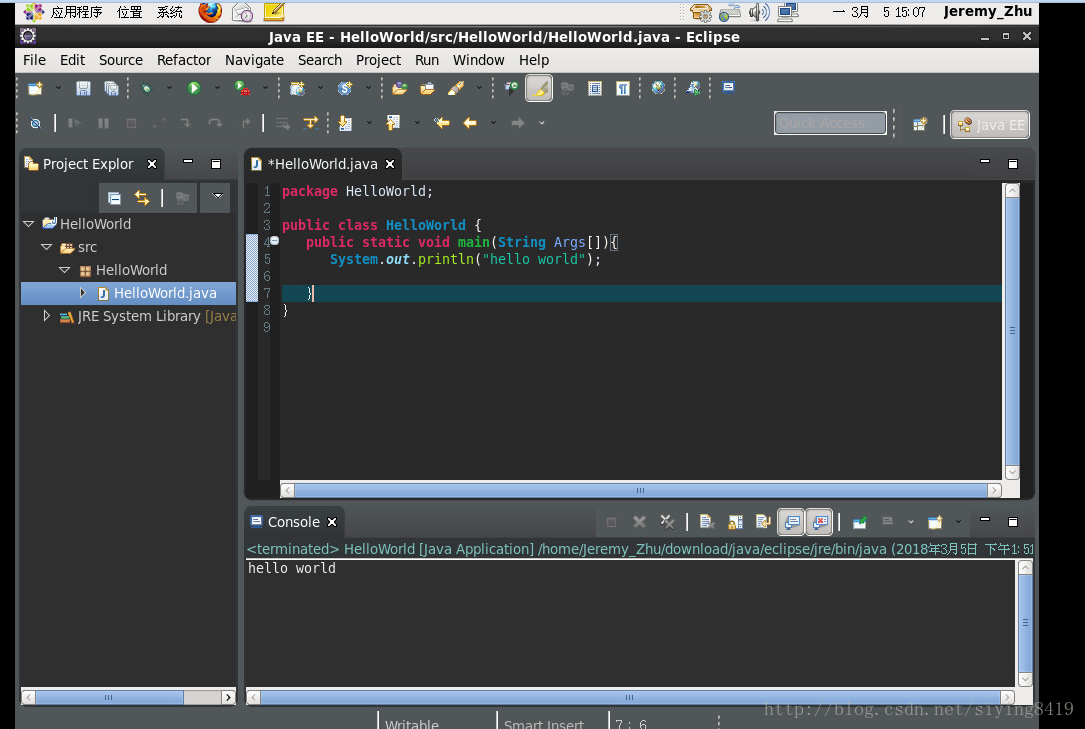Toggle Skip All Breakpoints icon

[35, 123]
